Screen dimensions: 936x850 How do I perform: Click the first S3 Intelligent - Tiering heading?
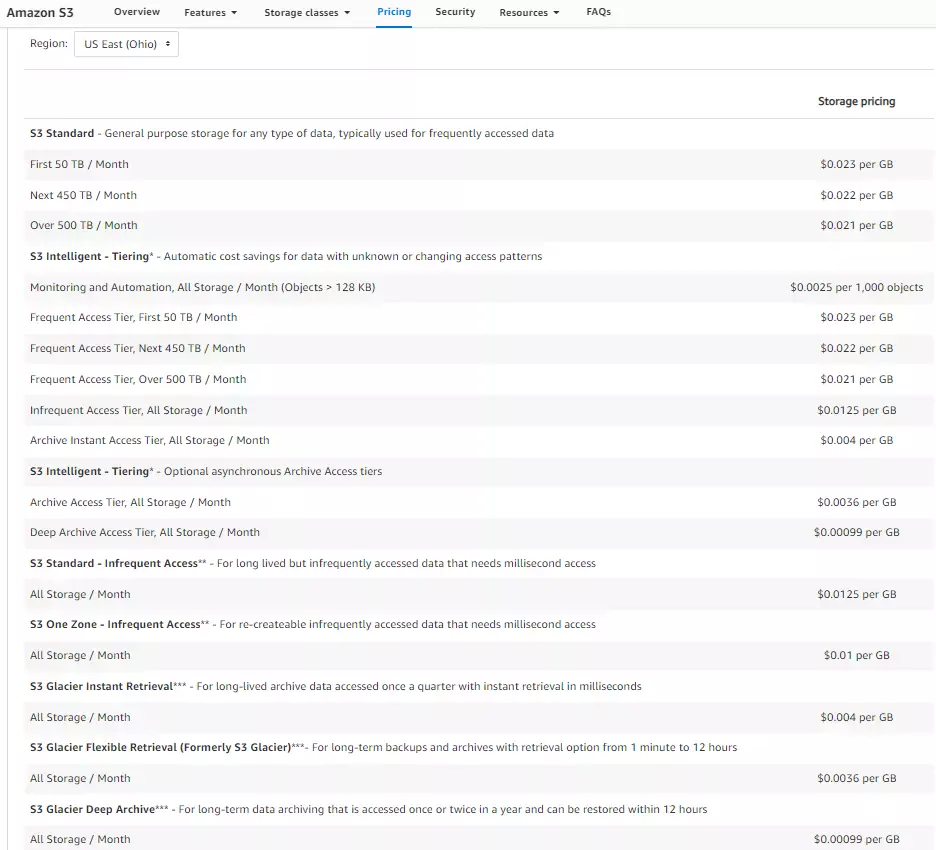90,256
